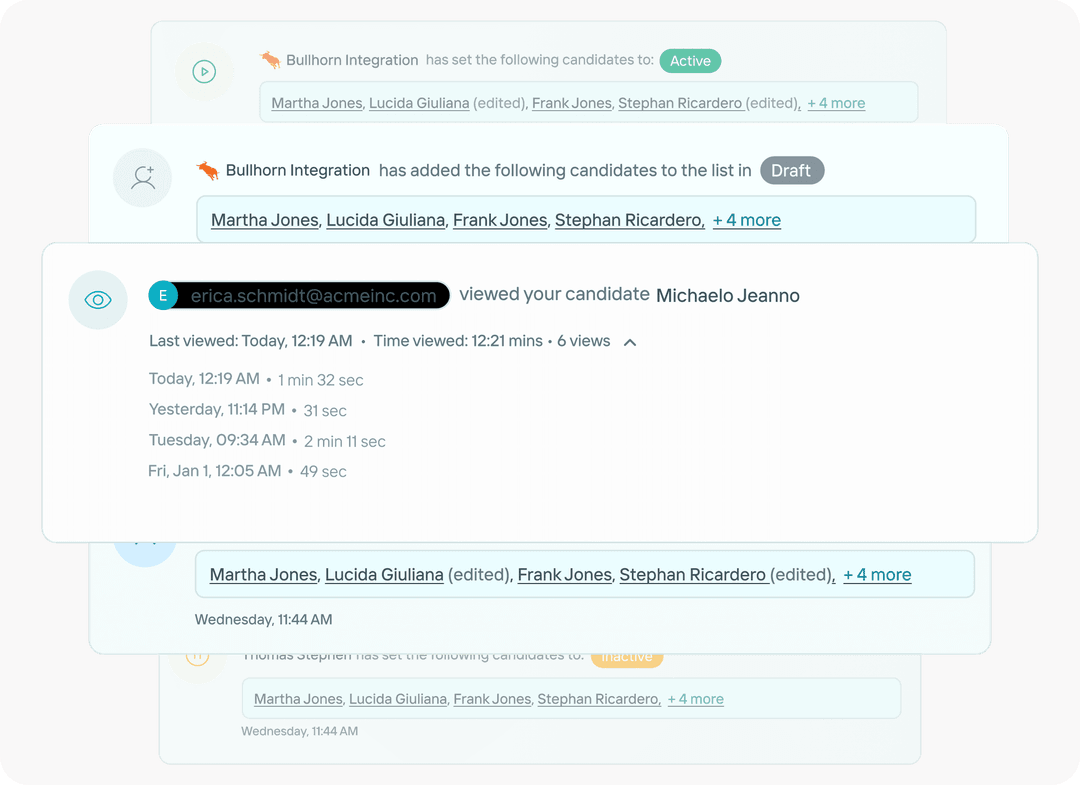The width and height of the screenshot is (1080, 785).
Task: Expand the '+ 4 more' candidates in Draft list
Action: (x=746, y=219)
